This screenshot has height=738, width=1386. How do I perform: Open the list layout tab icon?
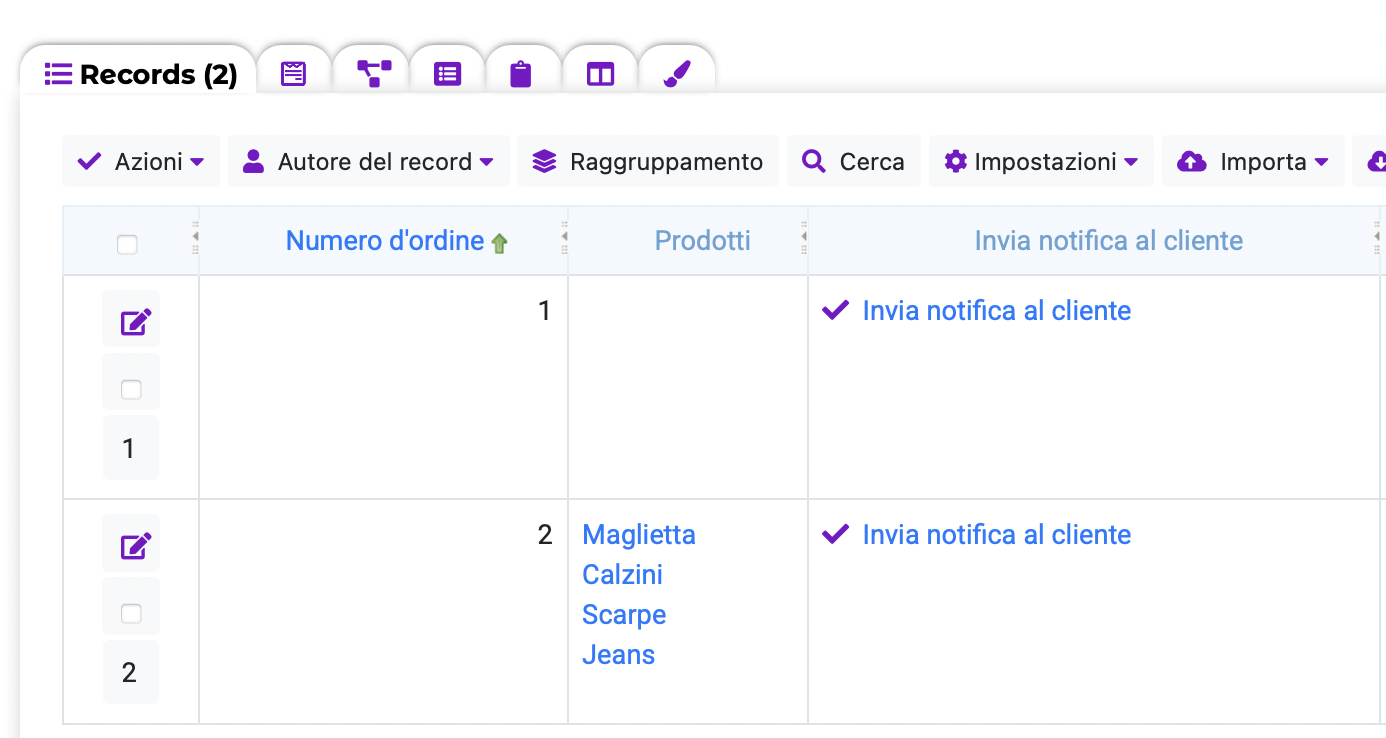[447, 74]
